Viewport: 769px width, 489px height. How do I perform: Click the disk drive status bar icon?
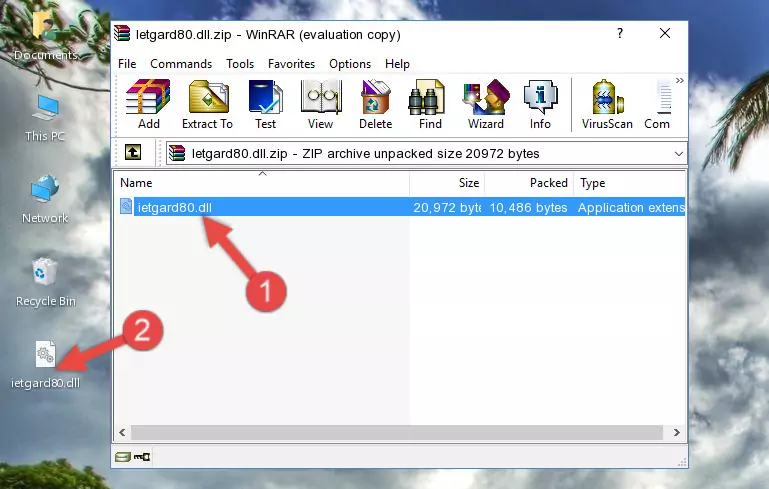pos(123,457)
